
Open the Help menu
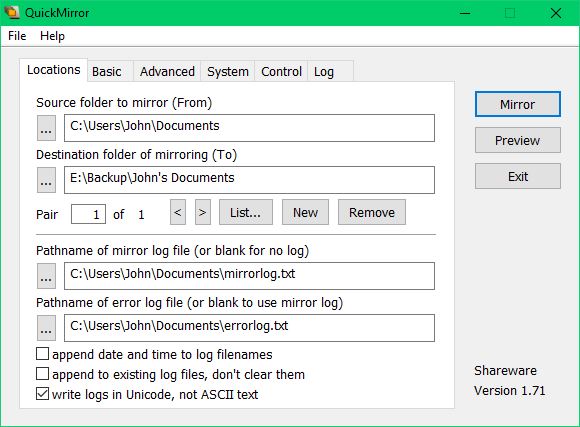52,36
